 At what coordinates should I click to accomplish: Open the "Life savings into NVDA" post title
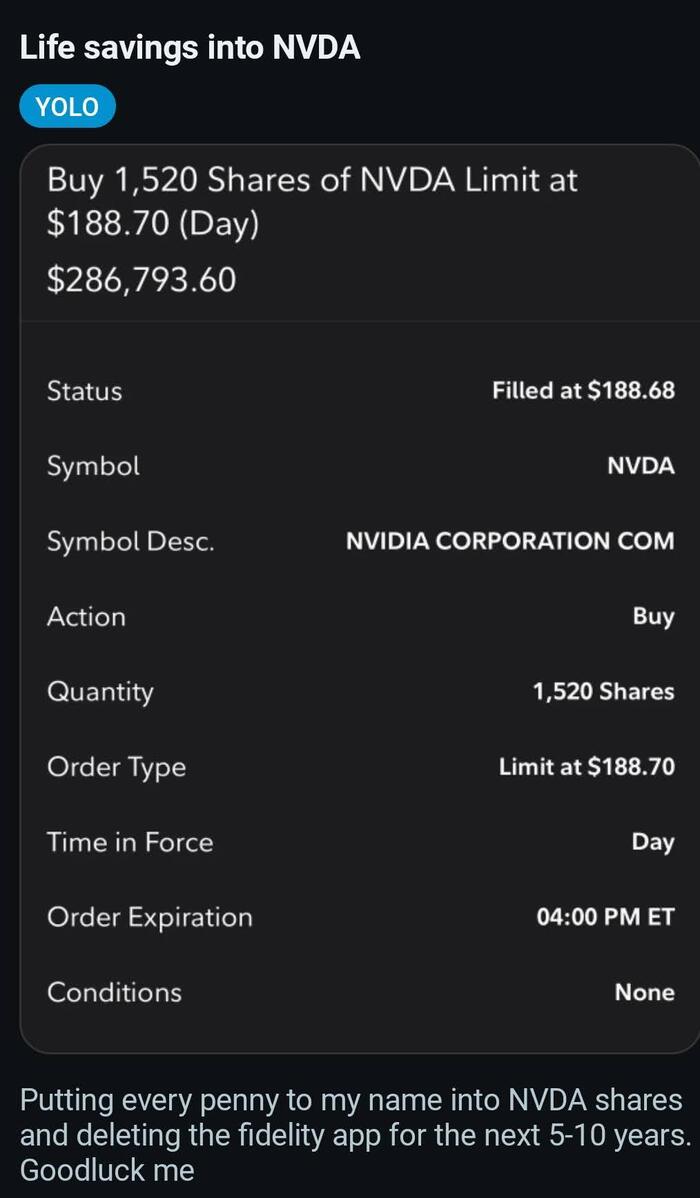pyautogui.click(x=190, y=47)
